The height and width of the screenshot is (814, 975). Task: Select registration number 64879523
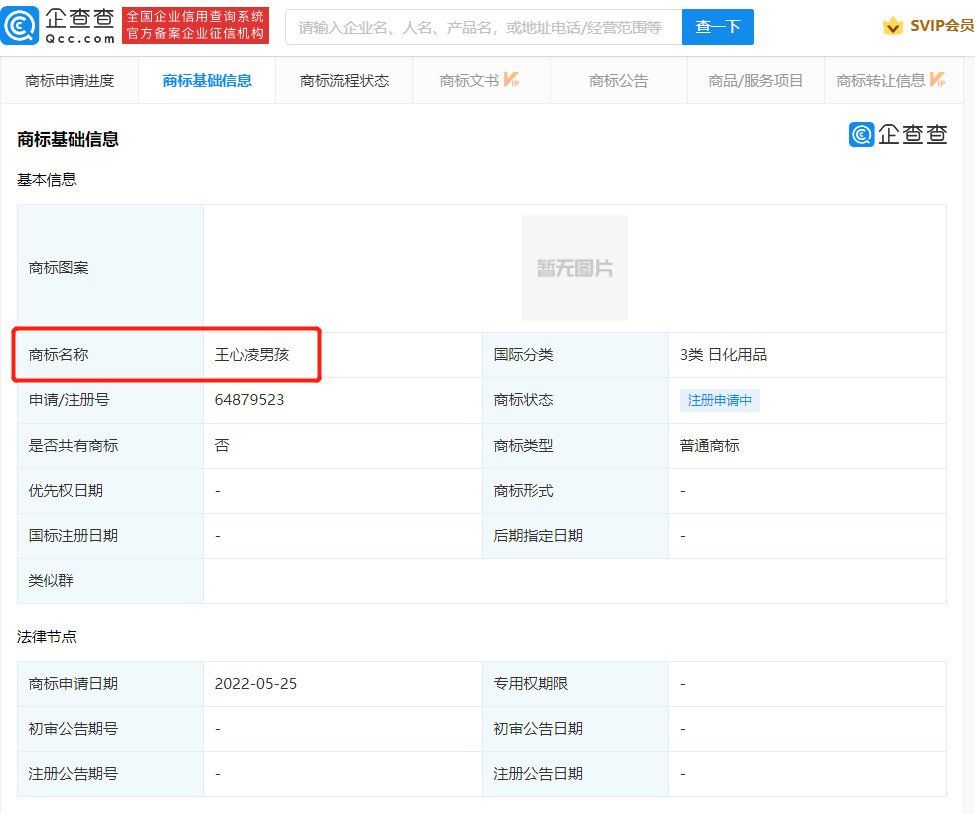[x=249, y=400]
